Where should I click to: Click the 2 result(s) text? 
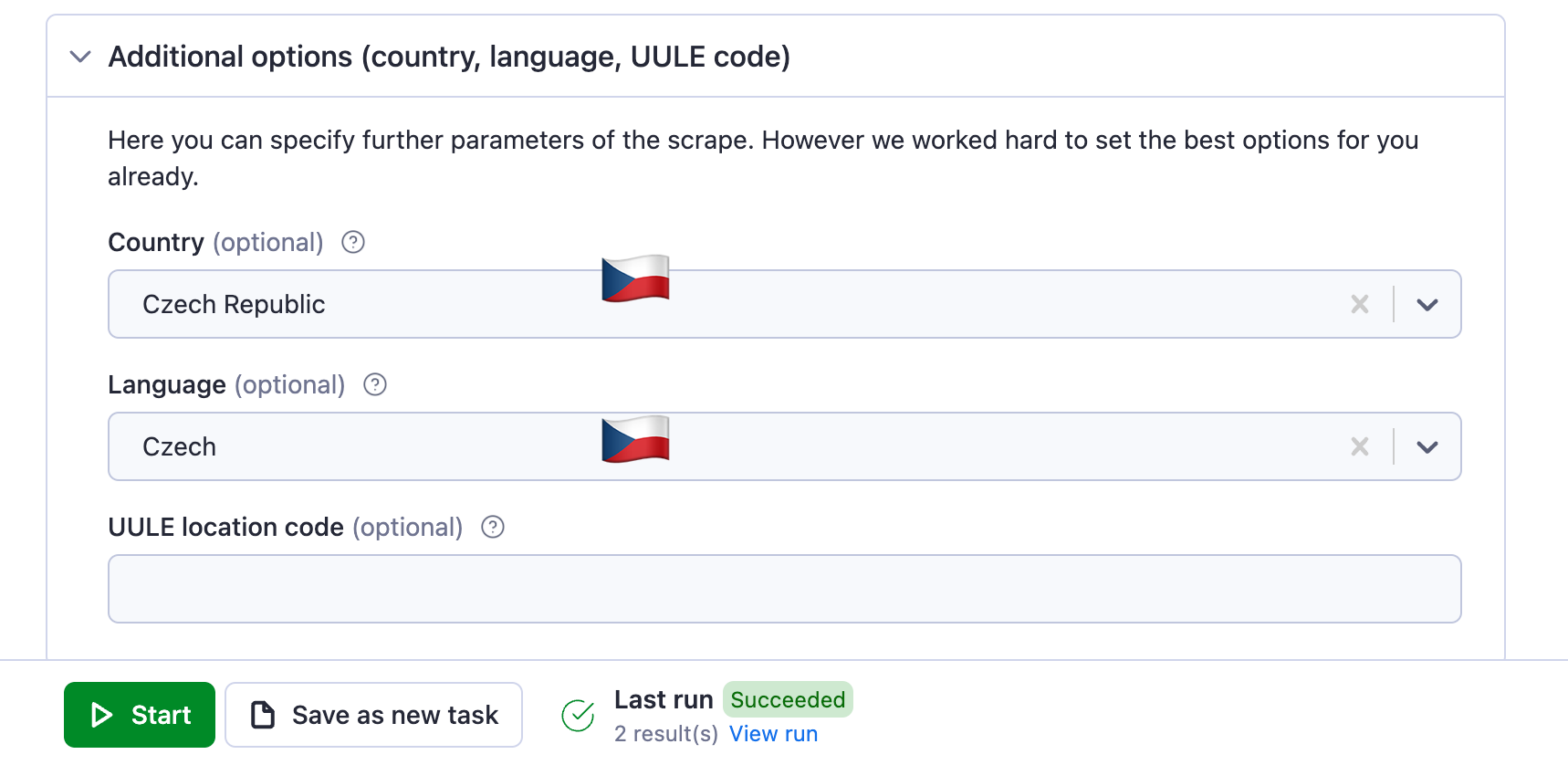[x=666, y=734]
